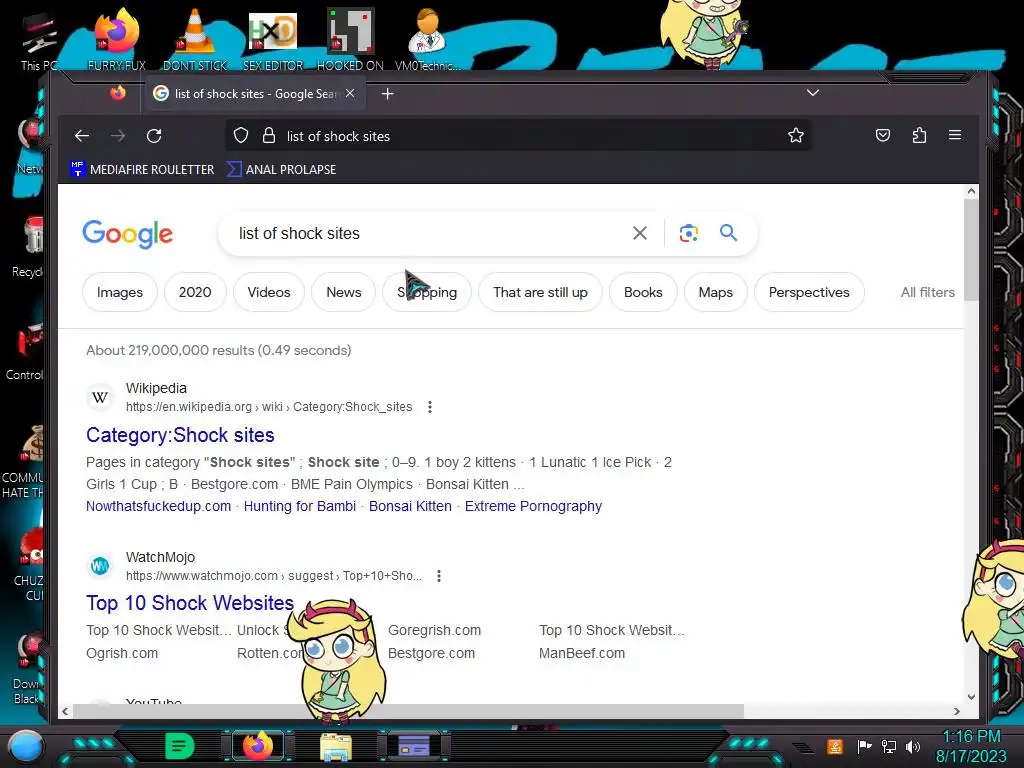Open the green notes app on taskbar
1024x768 pixels.
coord(180,746)
